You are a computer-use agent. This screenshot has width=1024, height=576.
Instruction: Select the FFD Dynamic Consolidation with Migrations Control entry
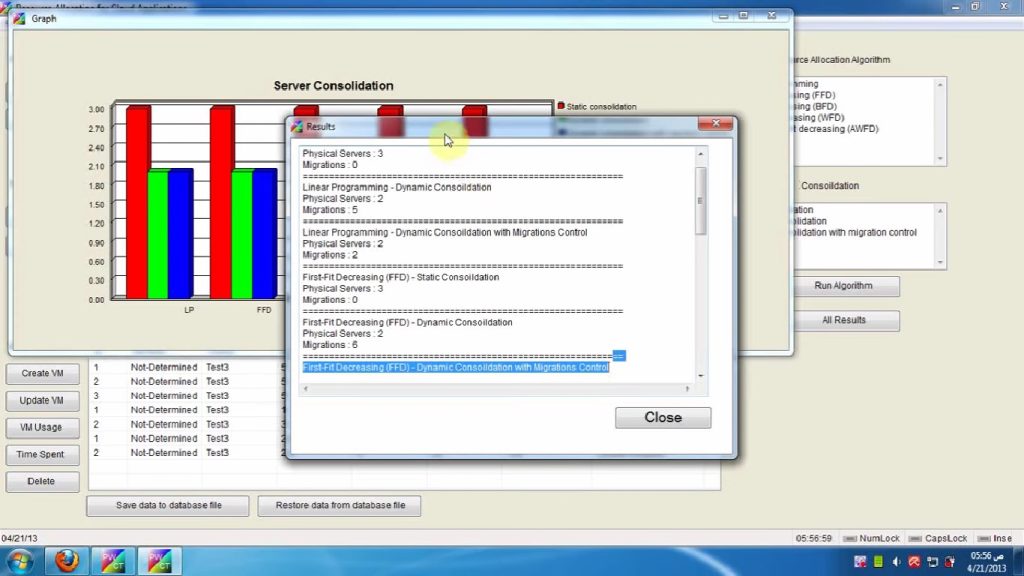(x=455, y=367)
